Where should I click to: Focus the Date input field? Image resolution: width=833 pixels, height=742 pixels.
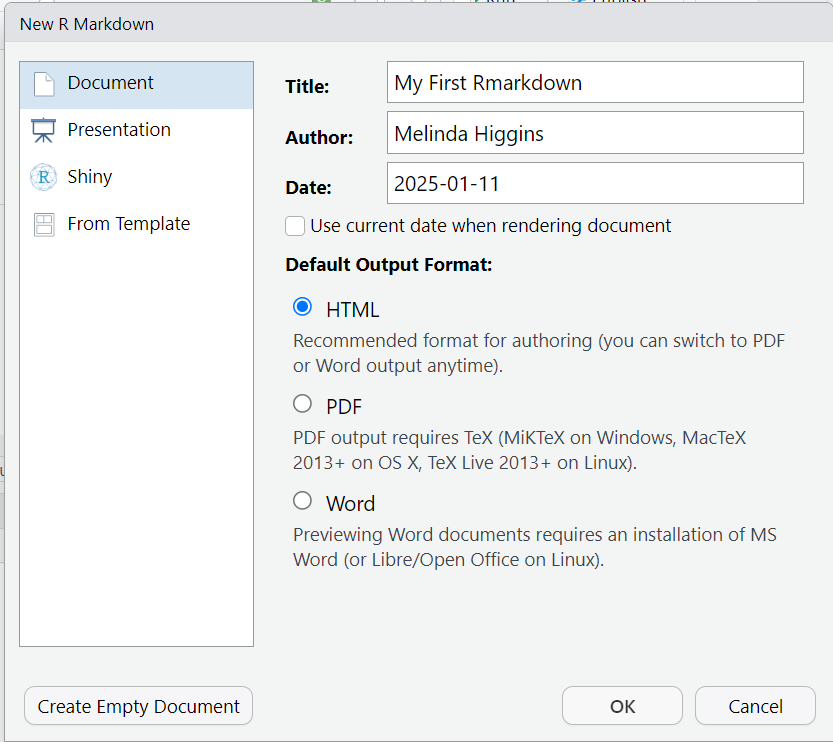[x=594, y=184]
